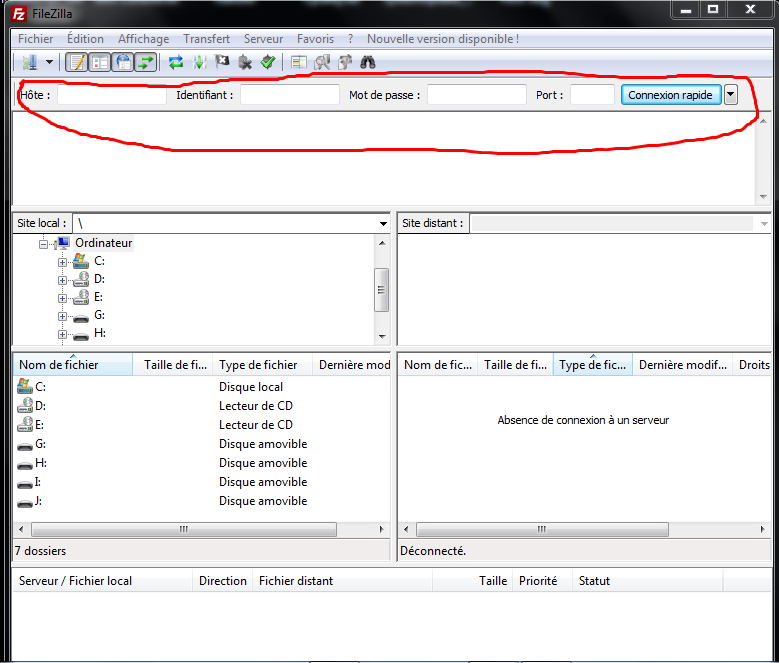Viewport: 779px width, 663px height.
Task: Select D: CD drive icon in tree
Action: pyautogui.click(x=80, y=279)
